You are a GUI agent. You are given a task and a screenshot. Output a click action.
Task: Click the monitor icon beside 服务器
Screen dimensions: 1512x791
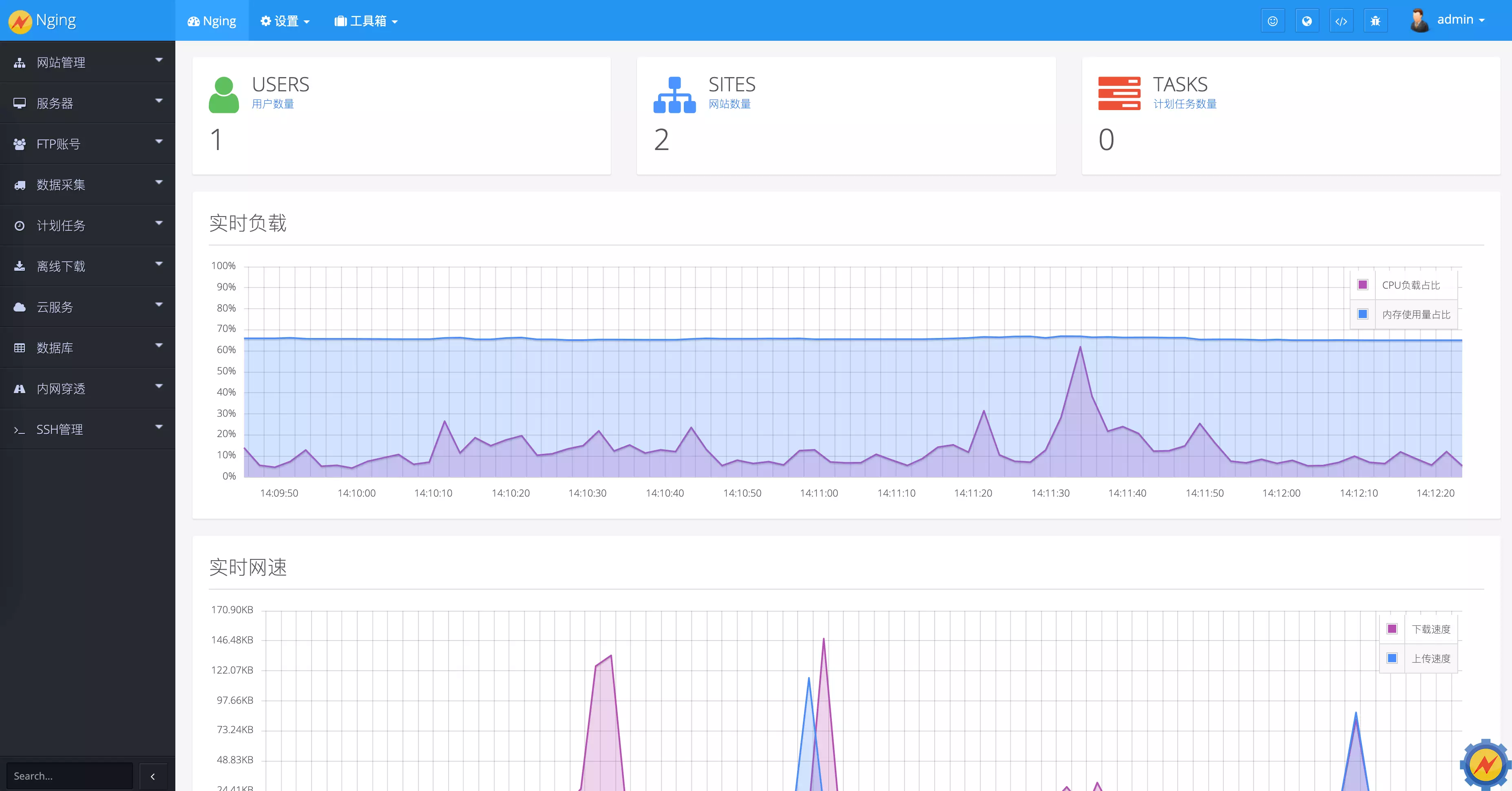point(20,103)
